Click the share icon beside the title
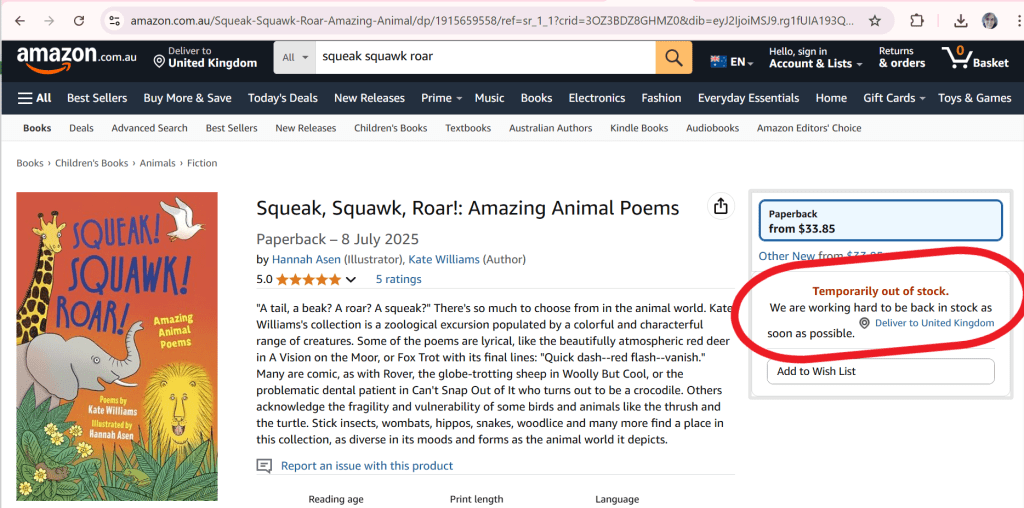This screenshot has width=1024, height=508. pyautogui.click(x=719, y=207)
